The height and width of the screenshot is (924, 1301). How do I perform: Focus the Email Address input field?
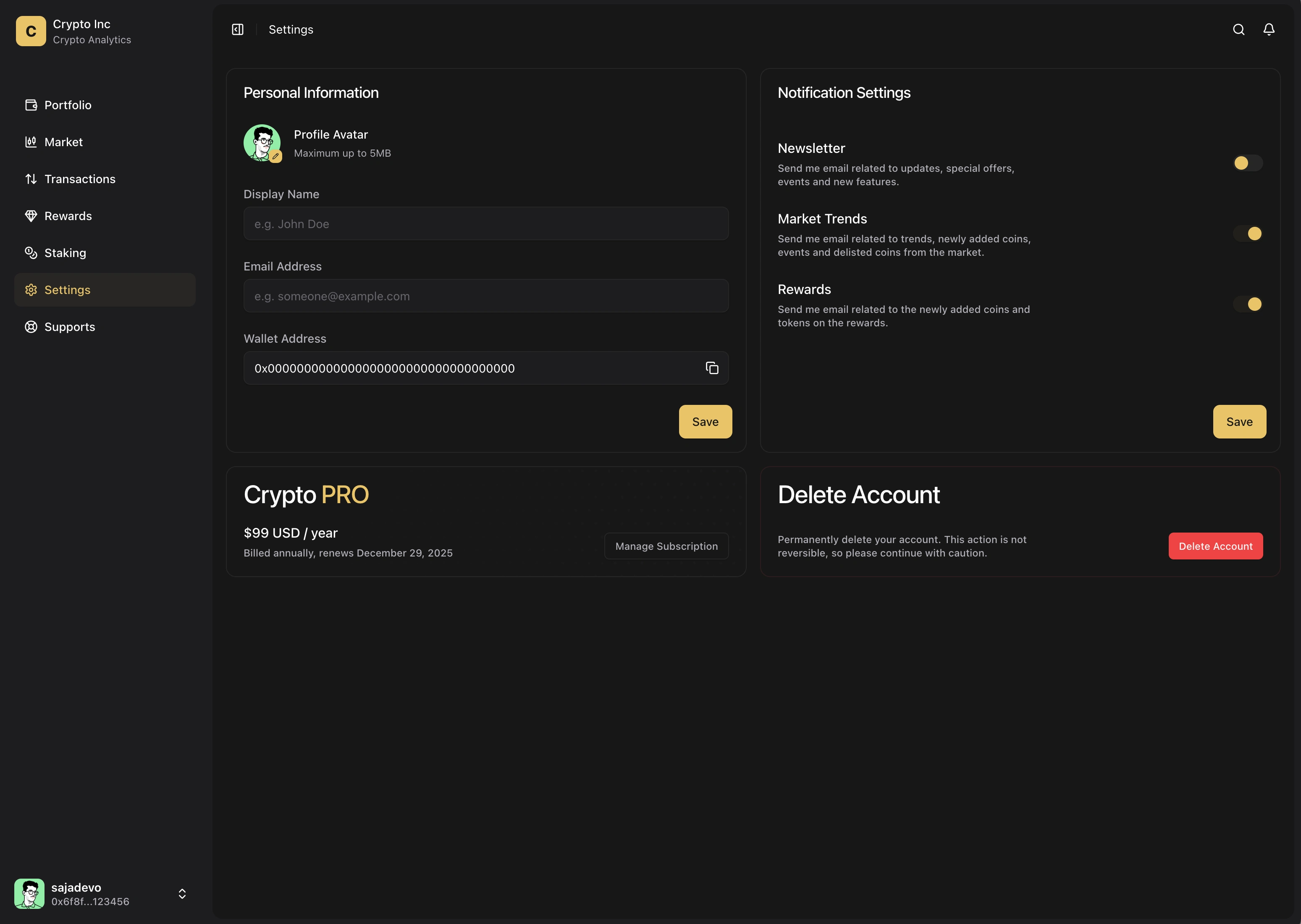coord(486,296)
